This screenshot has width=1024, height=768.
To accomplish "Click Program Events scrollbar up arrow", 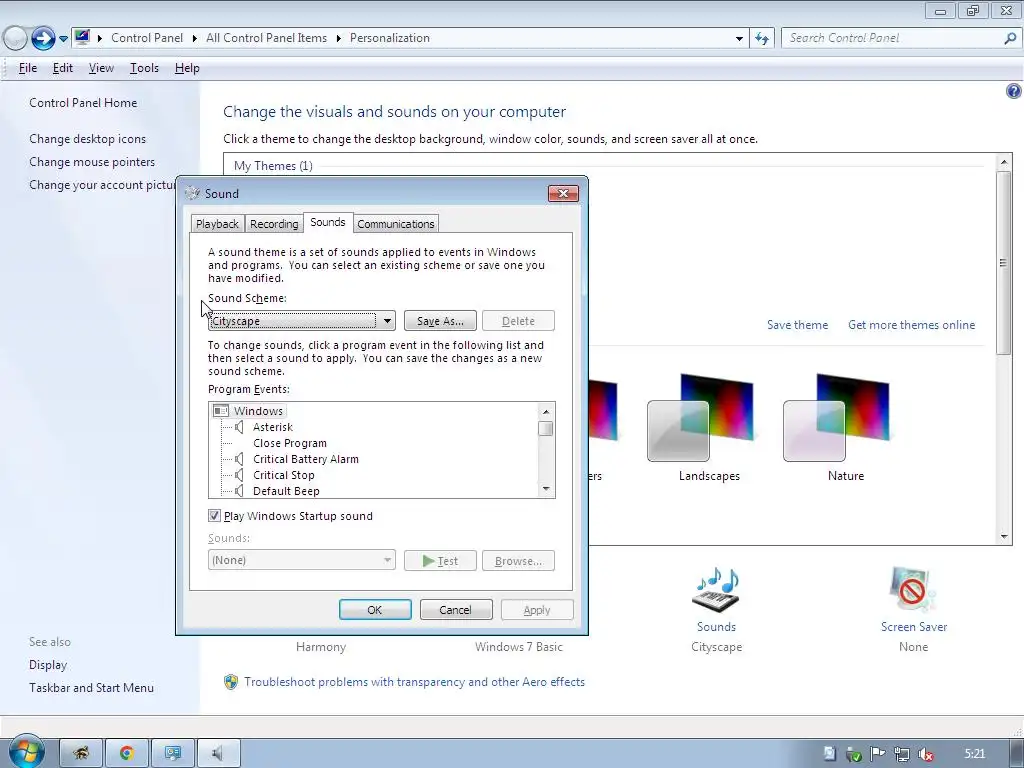I will pyautogui.click(x=546, y=411).
